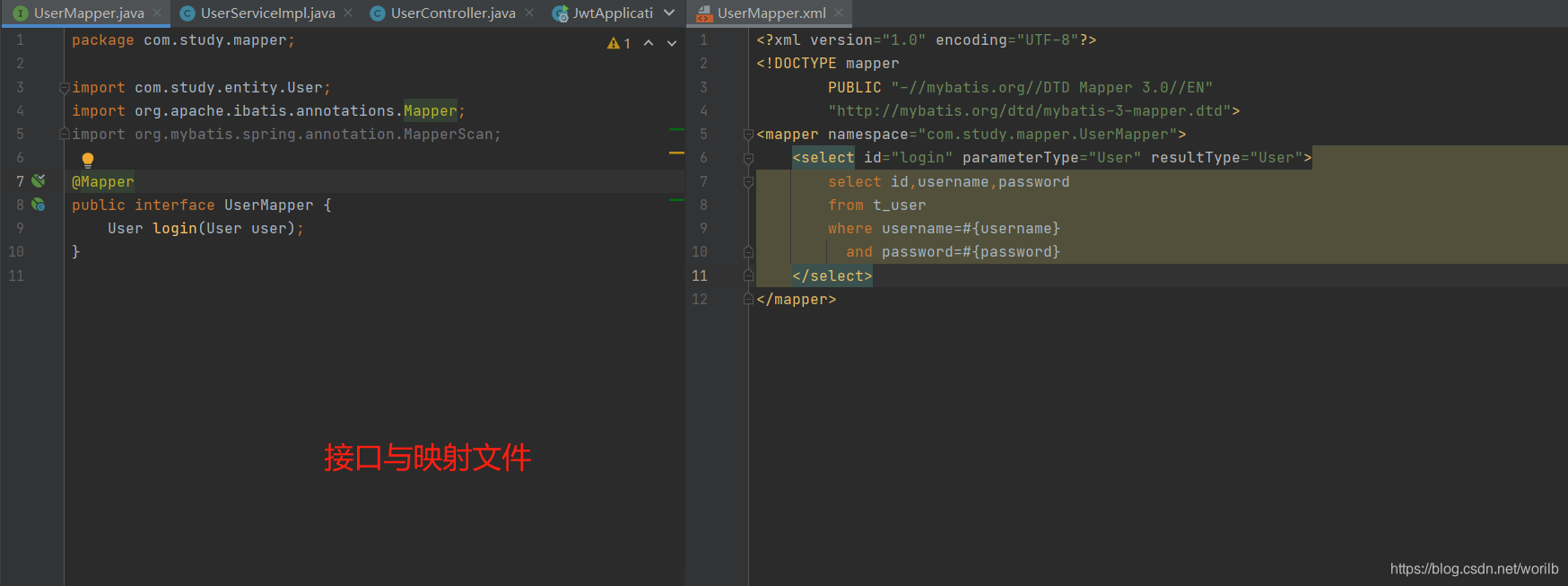Screen dimensions: 1568x586
Task: Click the Spring bean gutter icon on line 7
Action: tap(39, 180)
